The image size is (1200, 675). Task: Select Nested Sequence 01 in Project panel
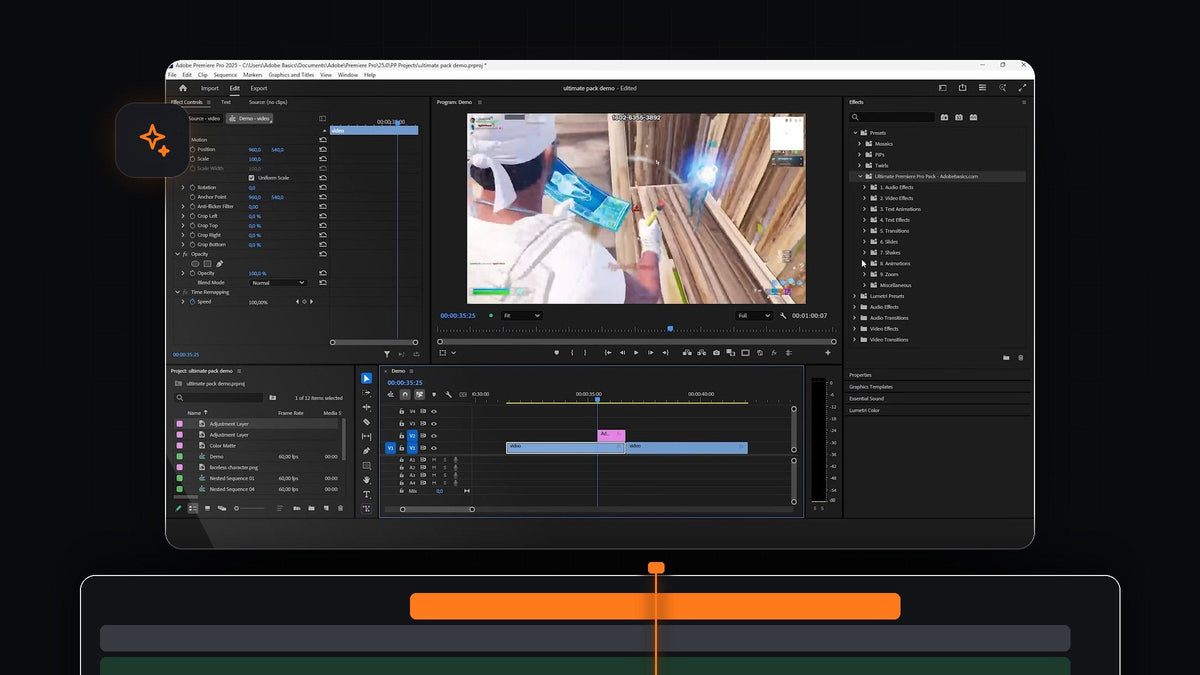click(x=232, y=478)
